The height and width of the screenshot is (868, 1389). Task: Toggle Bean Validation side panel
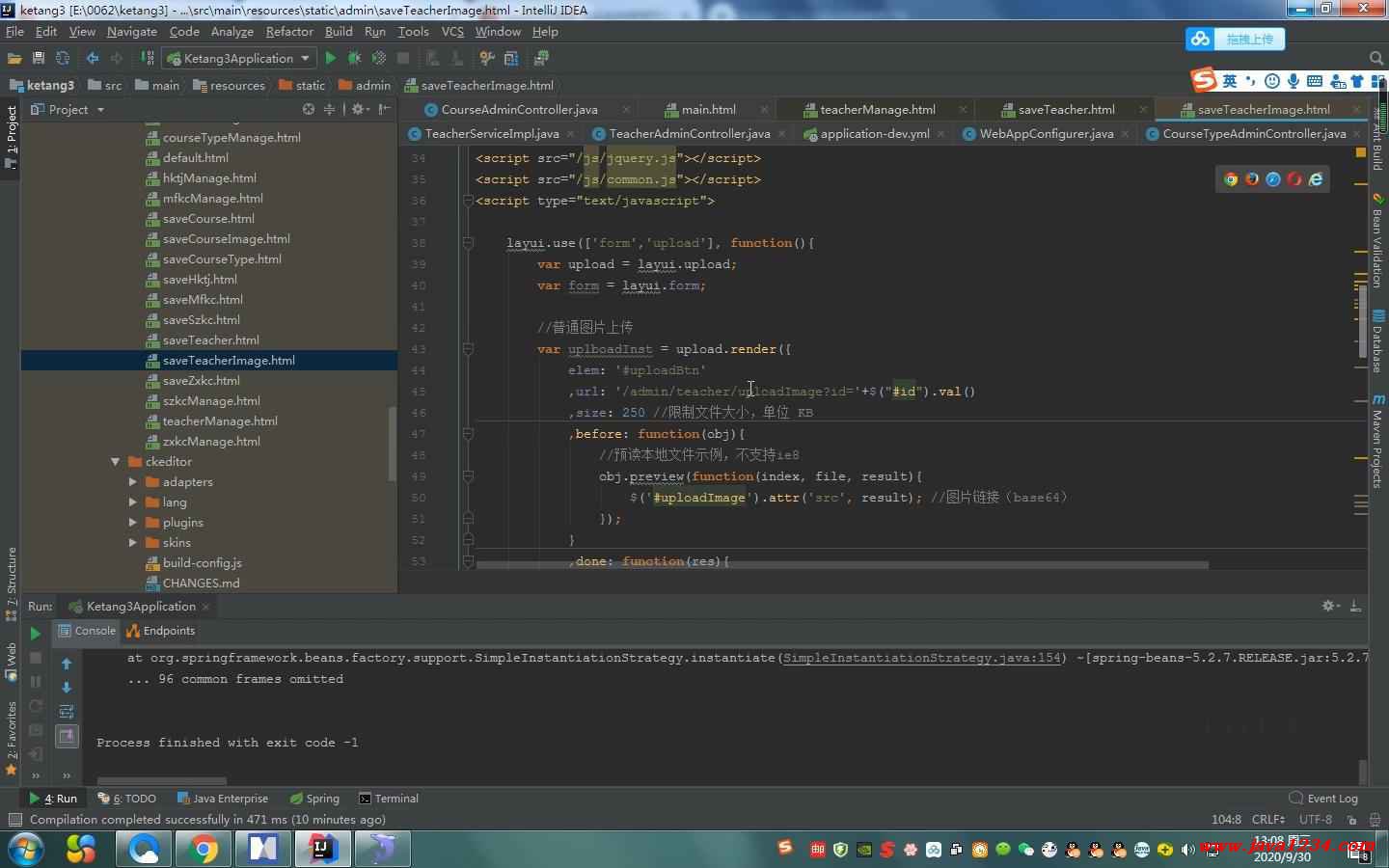pyautogui.click(x=1378, y=241)
